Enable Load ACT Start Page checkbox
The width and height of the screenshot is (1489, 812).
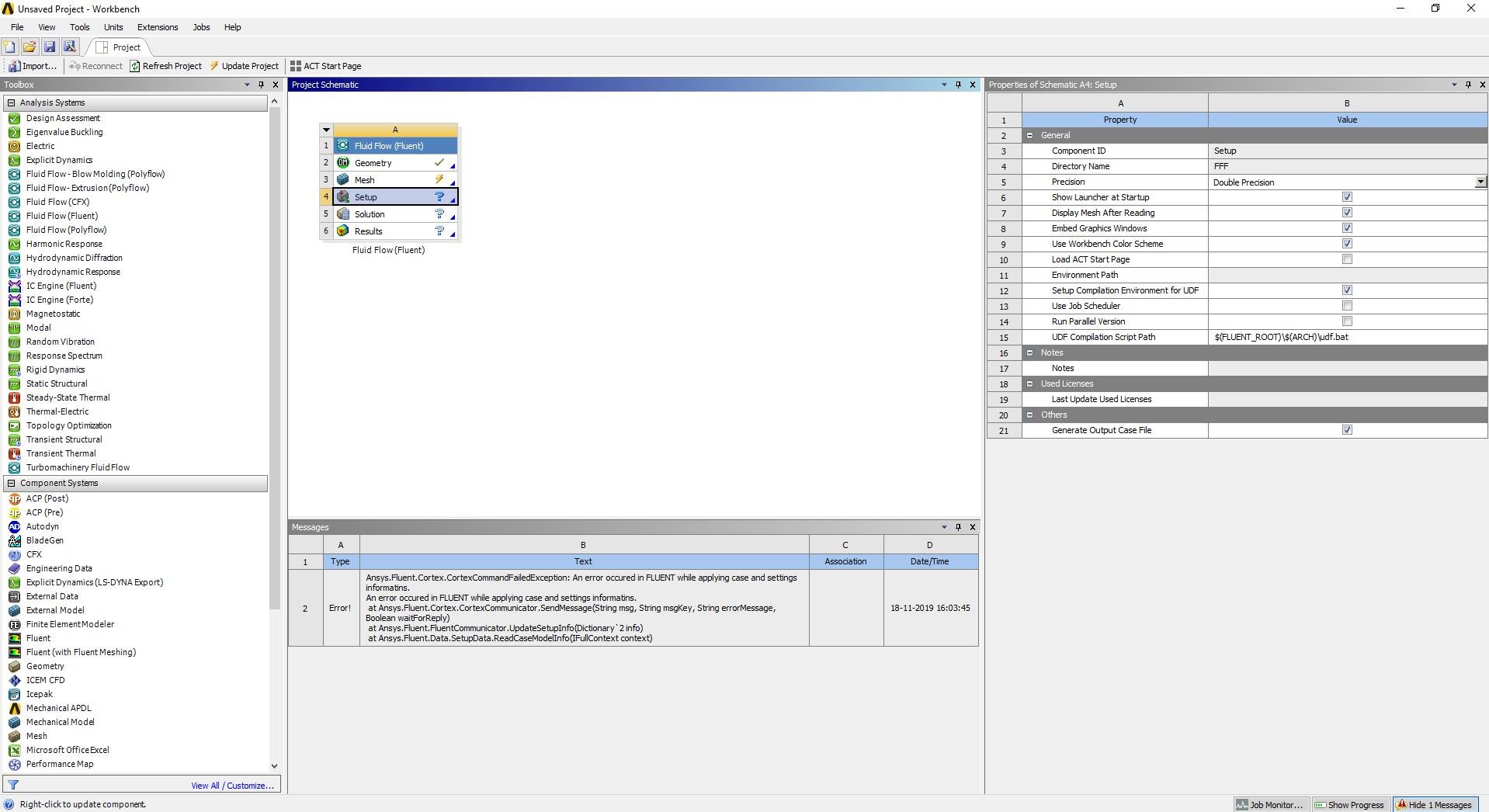1347,259
